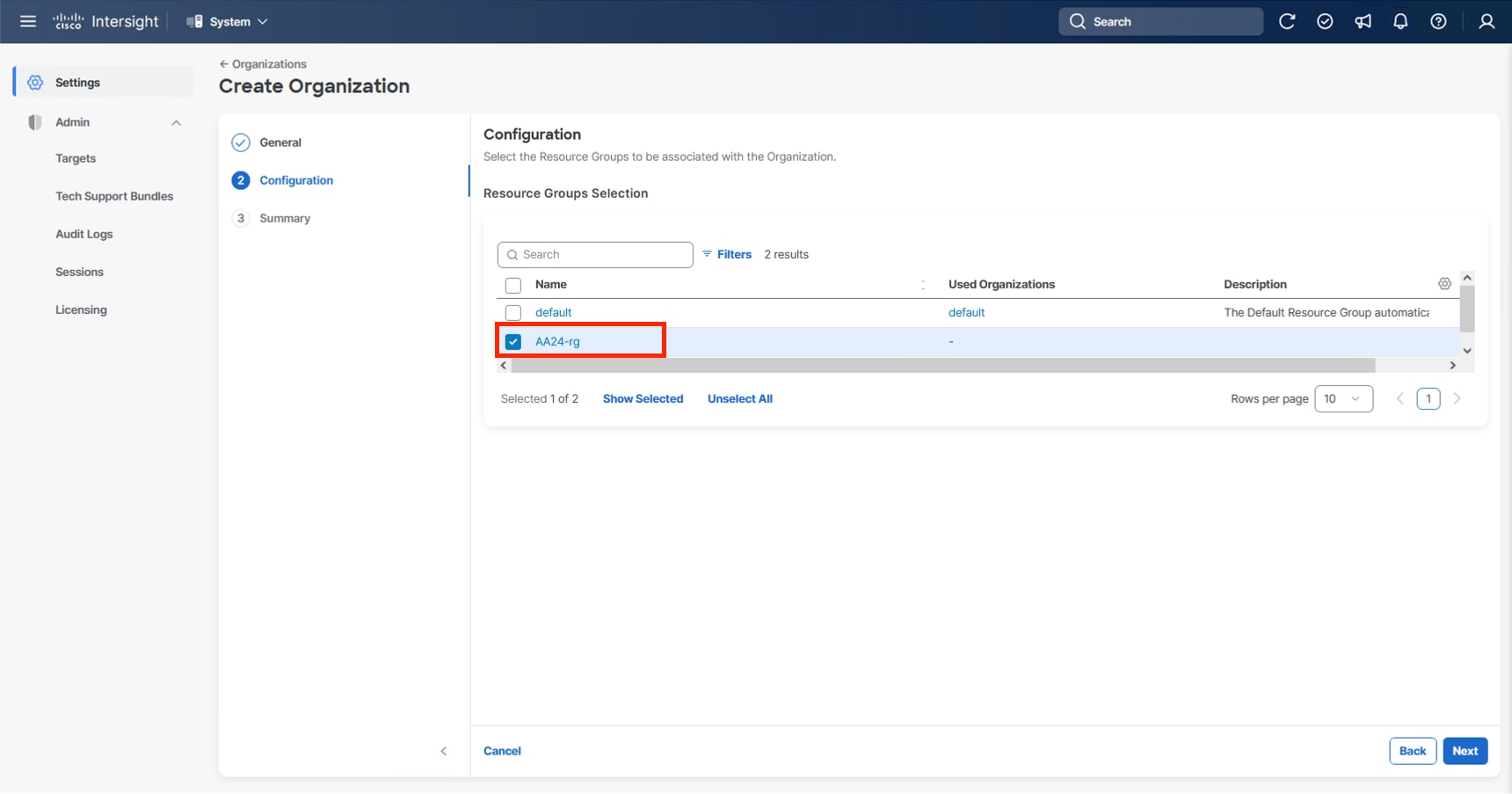The image size is (1512, 794).
Task: Click the Next button
Action: (1465, 751)
